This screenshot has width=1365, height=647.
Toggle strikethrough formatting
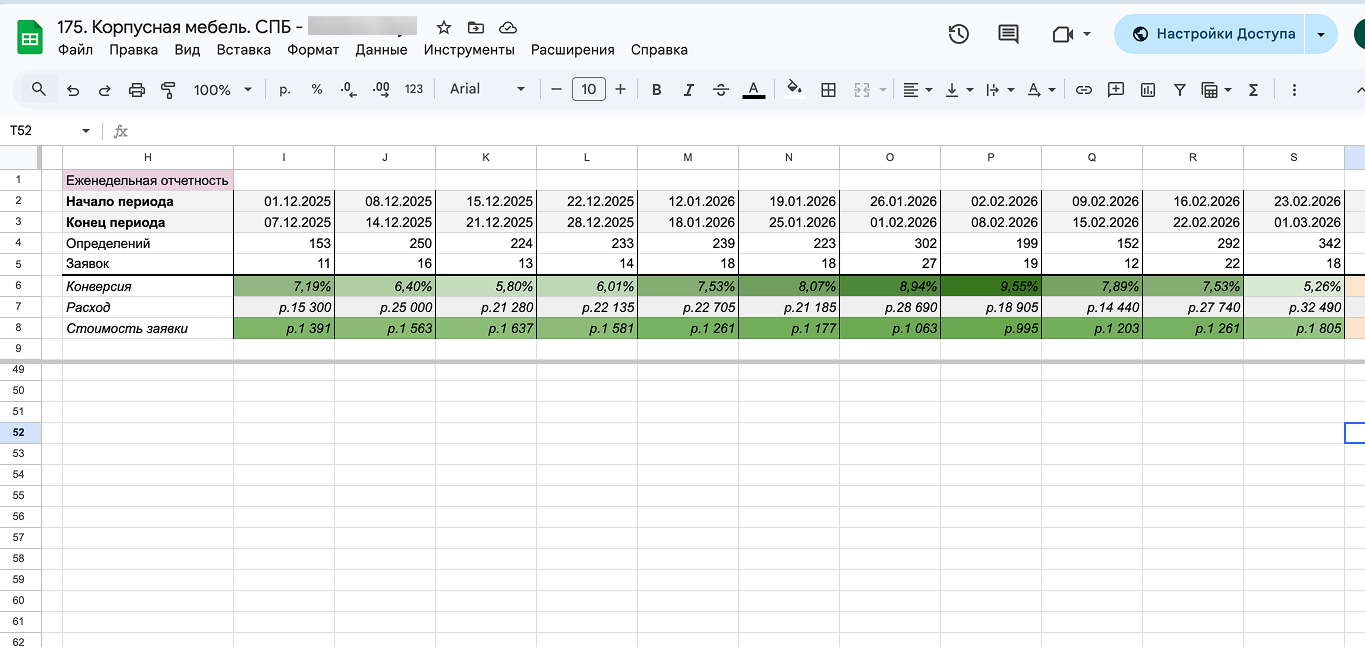point(721,90)
